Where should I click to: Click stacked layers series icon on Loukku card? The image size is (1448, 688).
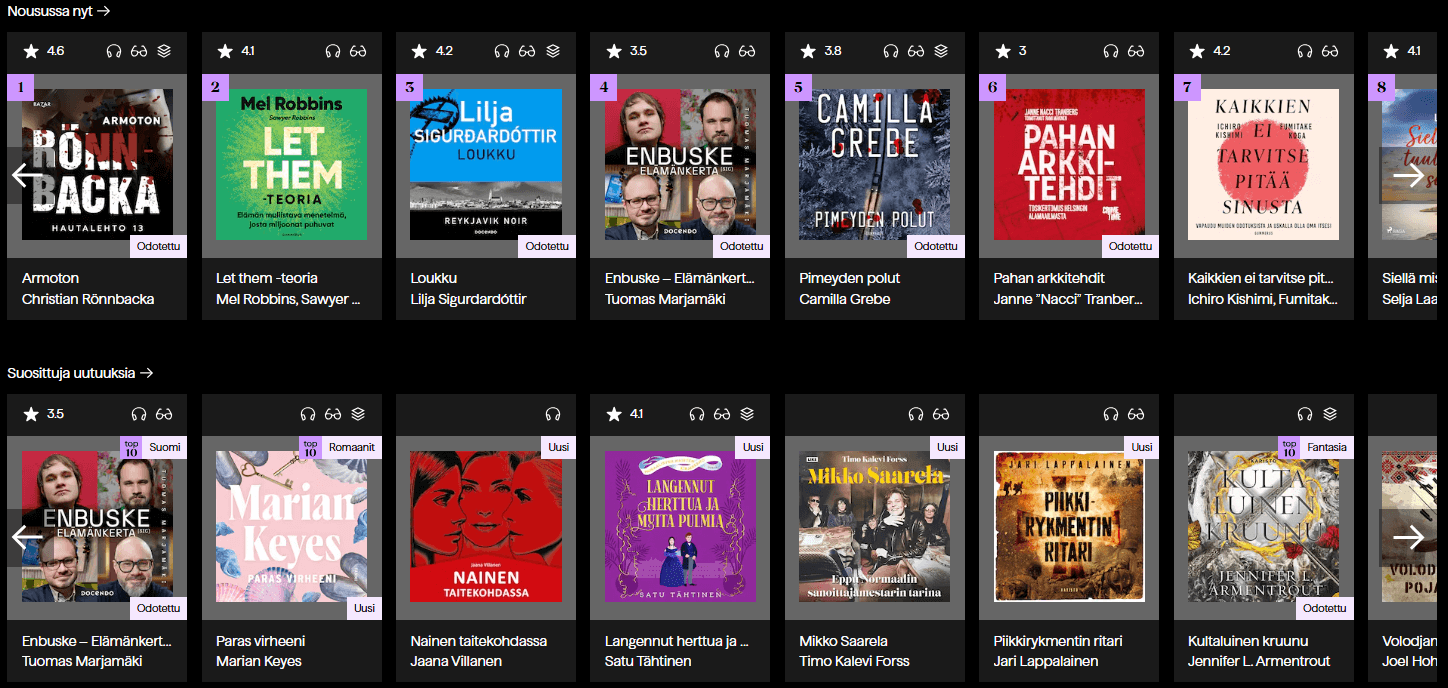tap(553, 51)
